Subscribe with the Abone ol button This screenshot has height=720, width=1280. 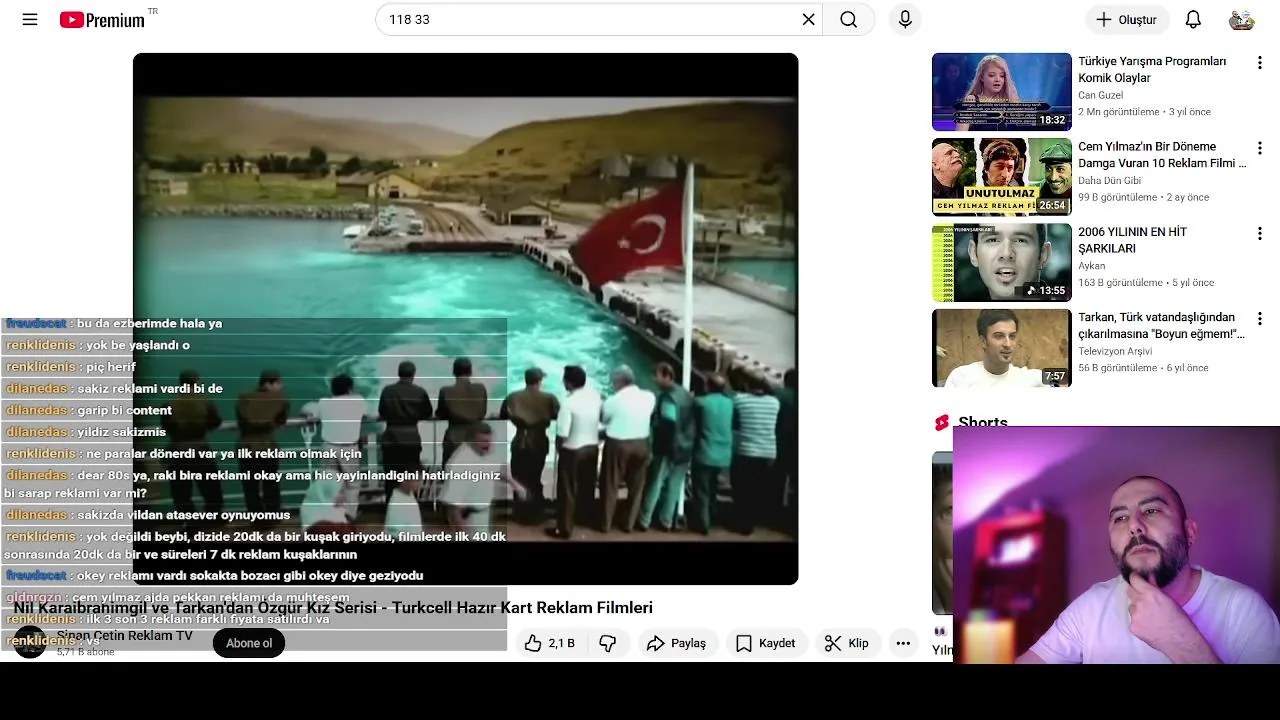pos(249,643)
